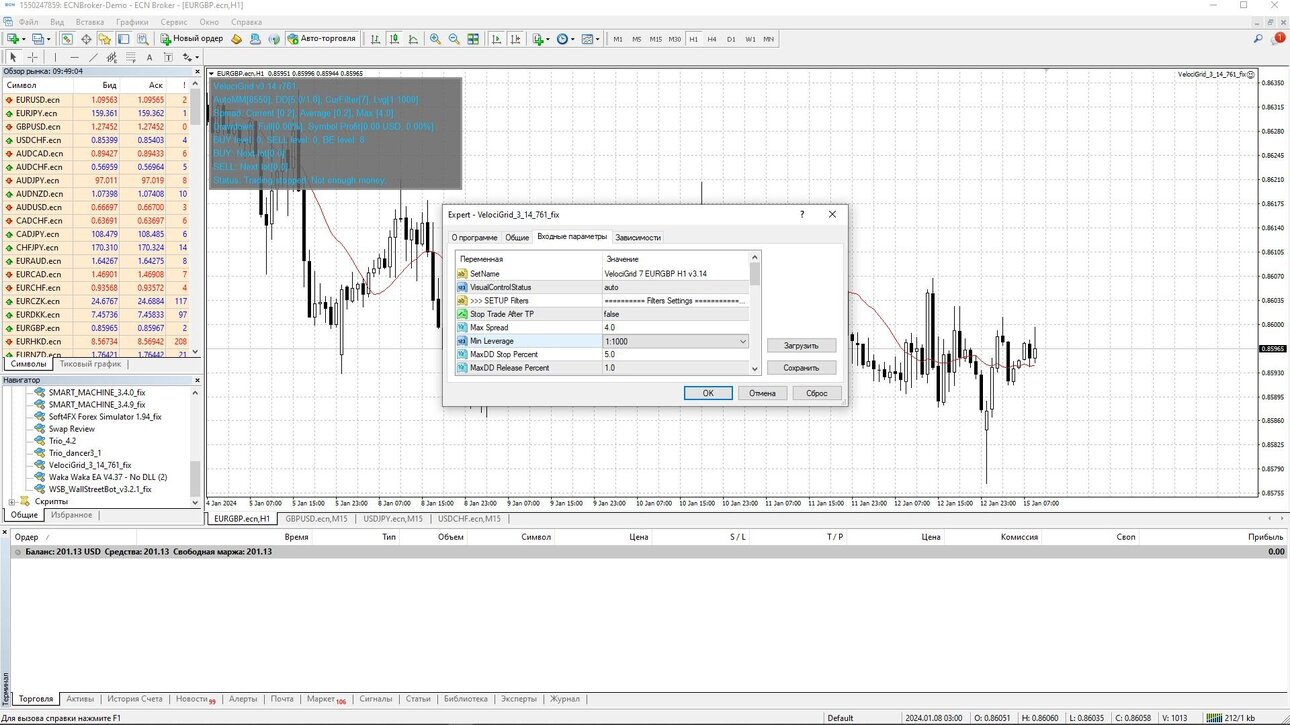
Task: Switch chart to line chart icon
Action: (413, 39)
